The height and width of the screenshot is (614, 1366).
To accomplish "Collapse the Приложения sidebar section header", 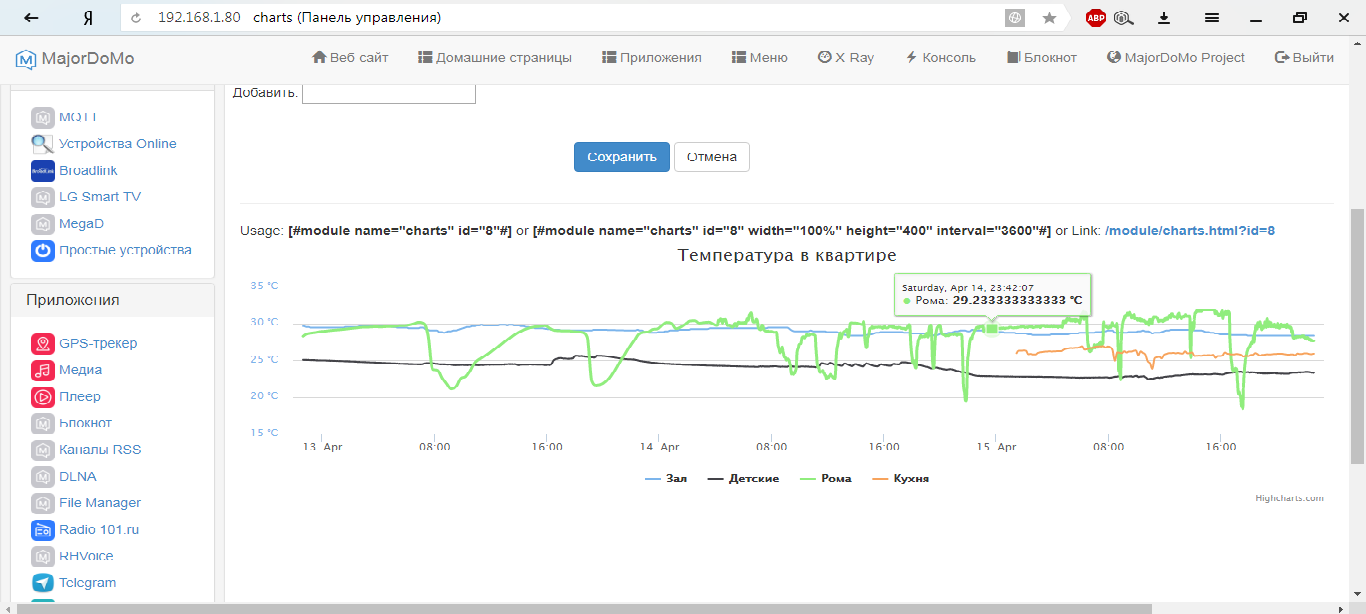I will 112,300.
